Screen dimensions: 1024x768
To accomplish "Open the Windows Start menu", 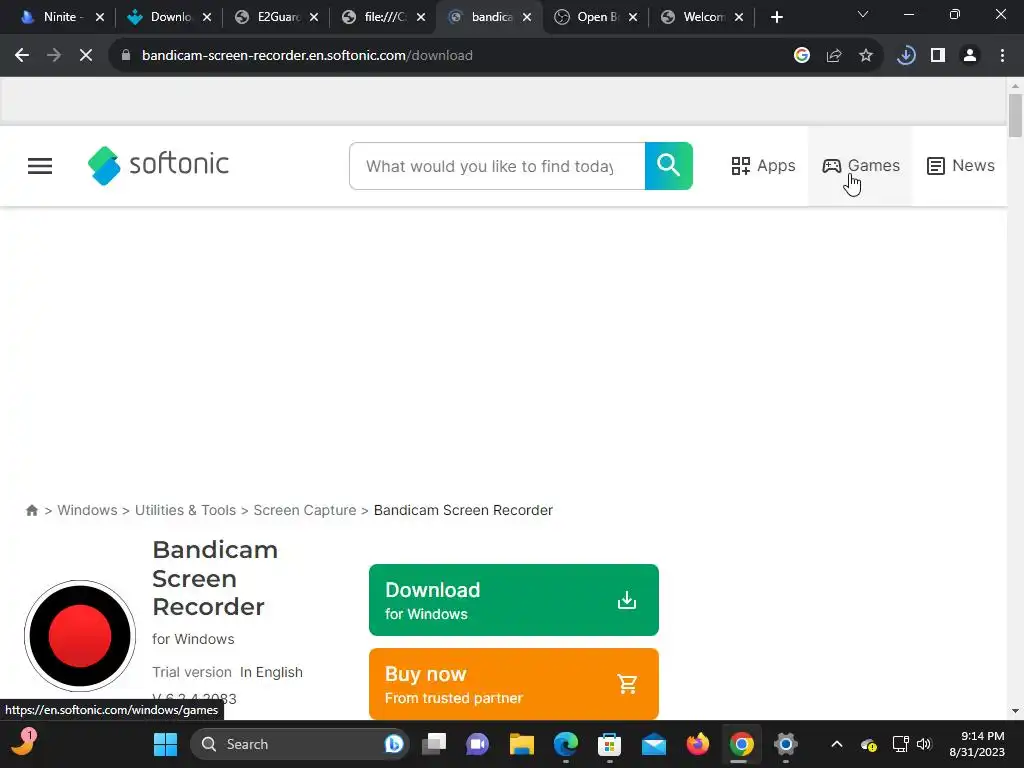I will (165, 744).
